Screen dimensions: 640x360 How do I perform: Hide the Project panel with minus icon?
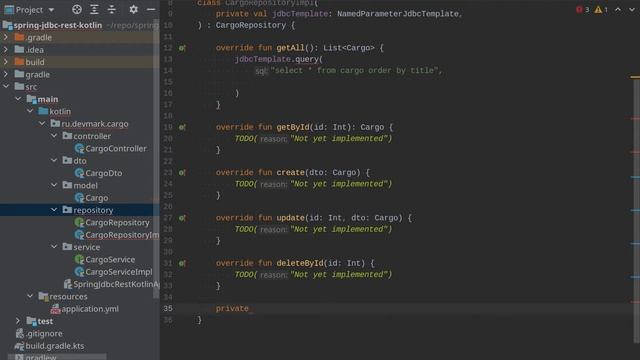click(151, 9)
